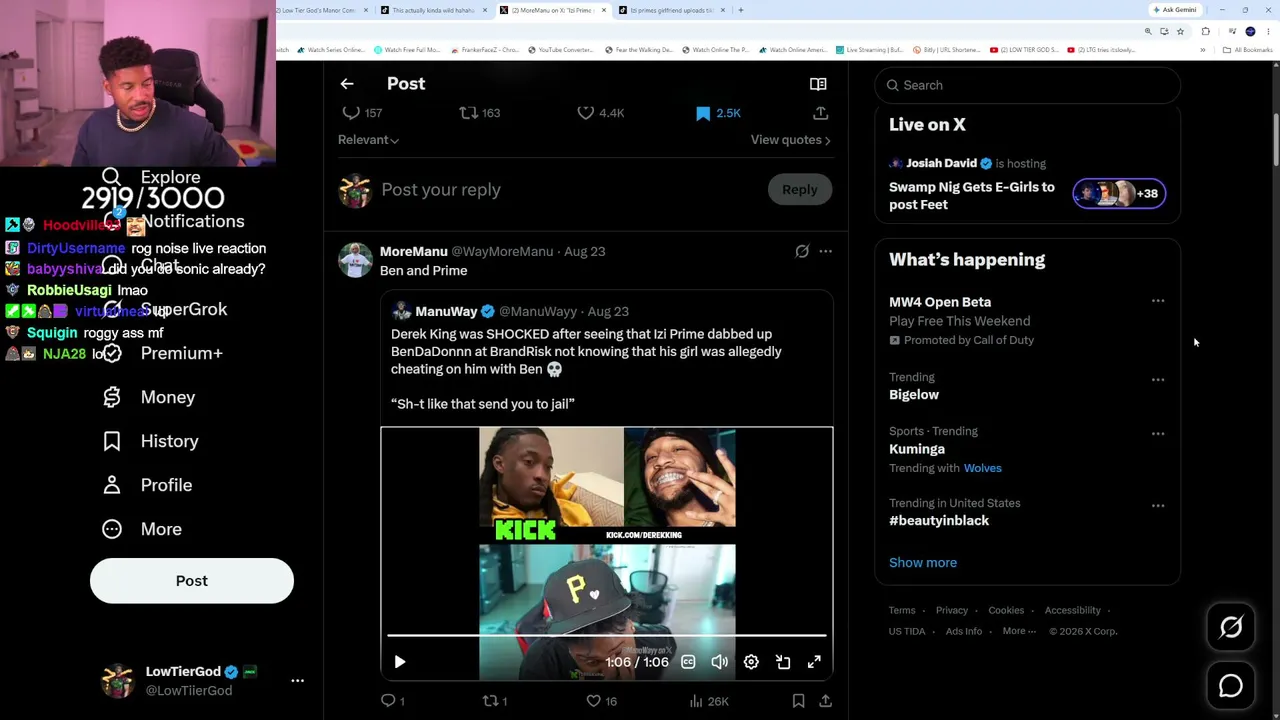Open more options for MW4 Open Beta trend

pos(1158,301)
